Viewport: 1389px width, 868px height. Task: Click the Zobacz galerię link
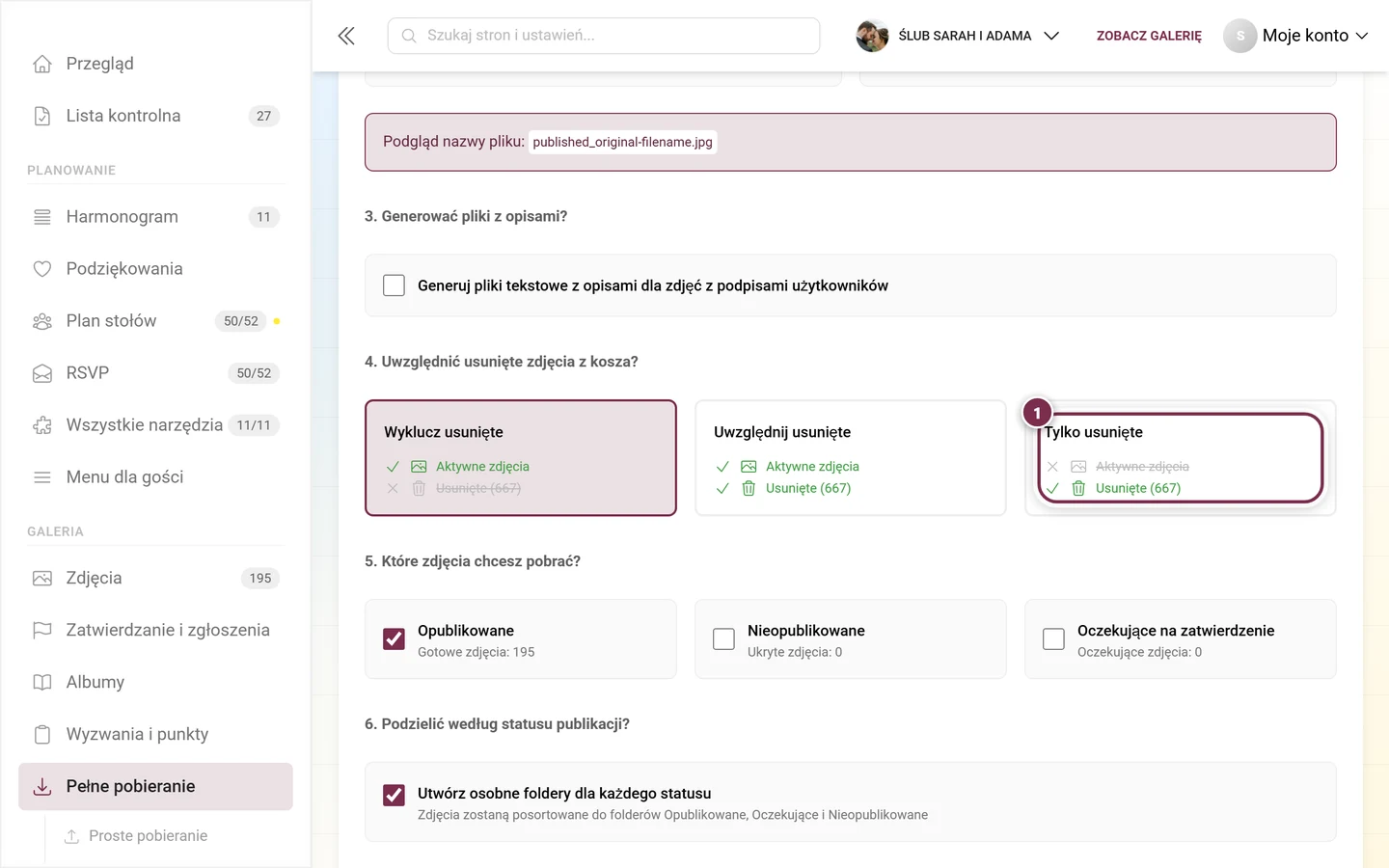tap(1149, 36)
